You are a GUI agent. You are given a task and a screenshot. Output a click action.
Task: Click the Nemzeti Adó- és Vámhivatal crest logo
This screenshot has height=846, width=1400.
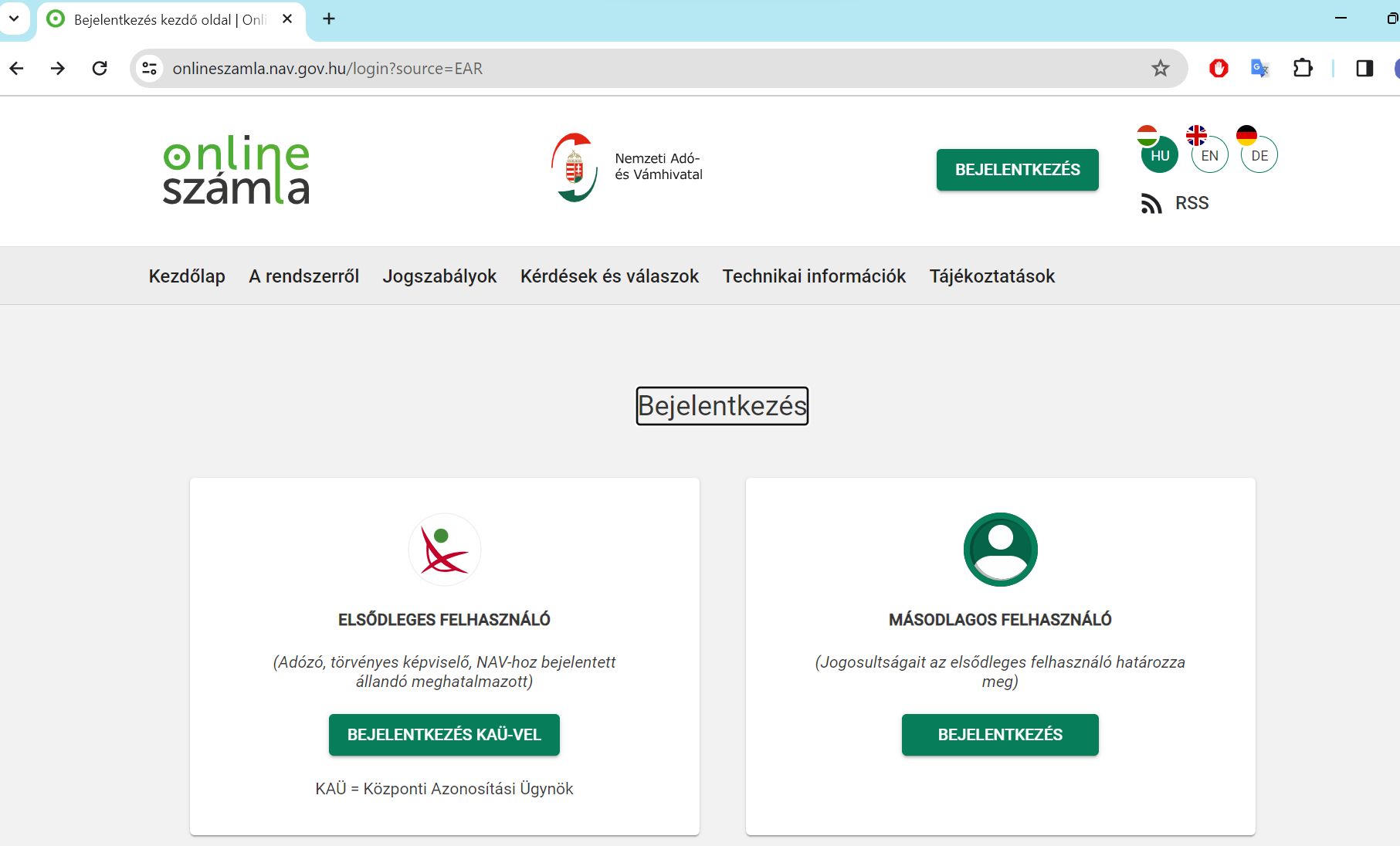point(575,168)
